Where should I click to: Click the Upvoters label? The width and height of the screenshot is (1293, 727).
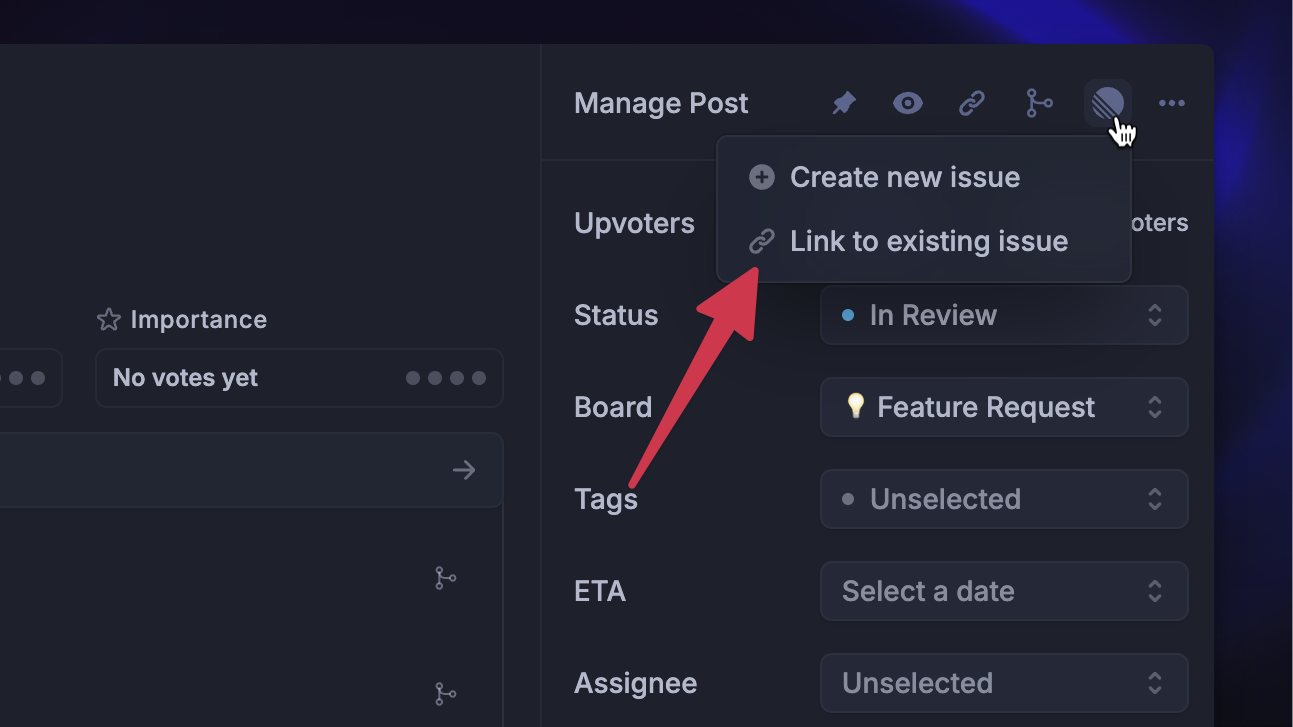click(x=634, y=223)
